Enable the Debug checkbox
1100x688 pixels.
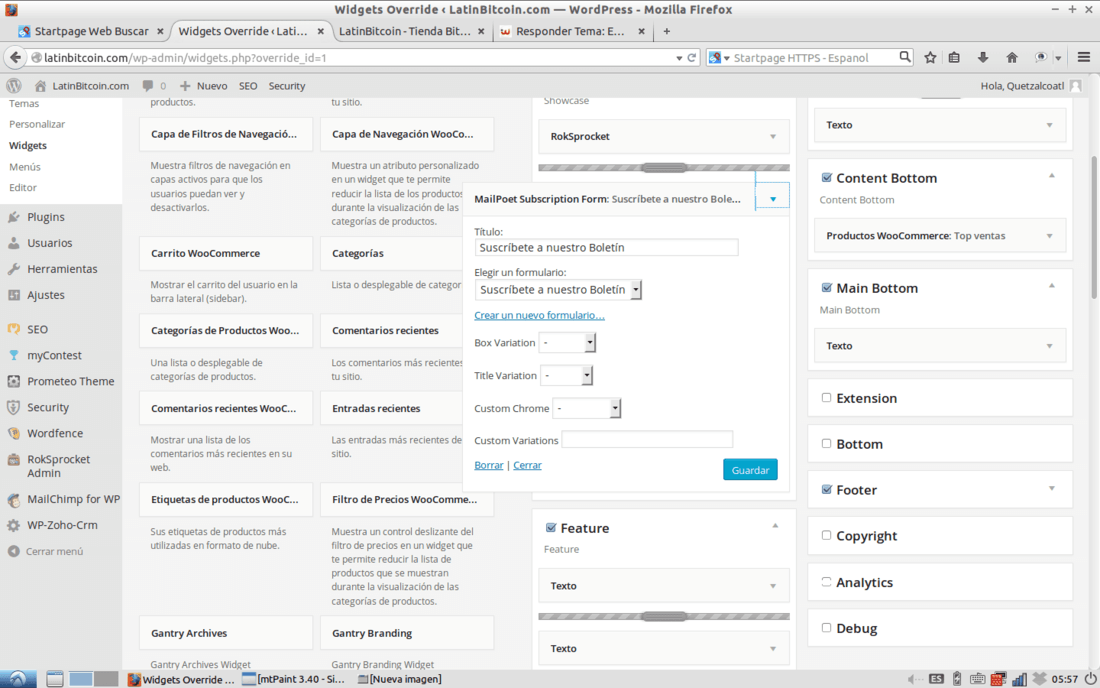tap(826, 628)
